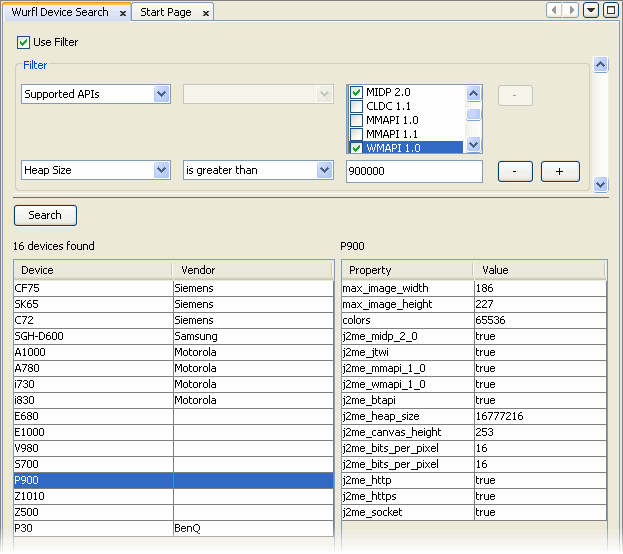Image resolution: width=623 pixels, height=554 pixels.
Task: Check the CLDC 1.1 checkbox
Action: [356, 107]
